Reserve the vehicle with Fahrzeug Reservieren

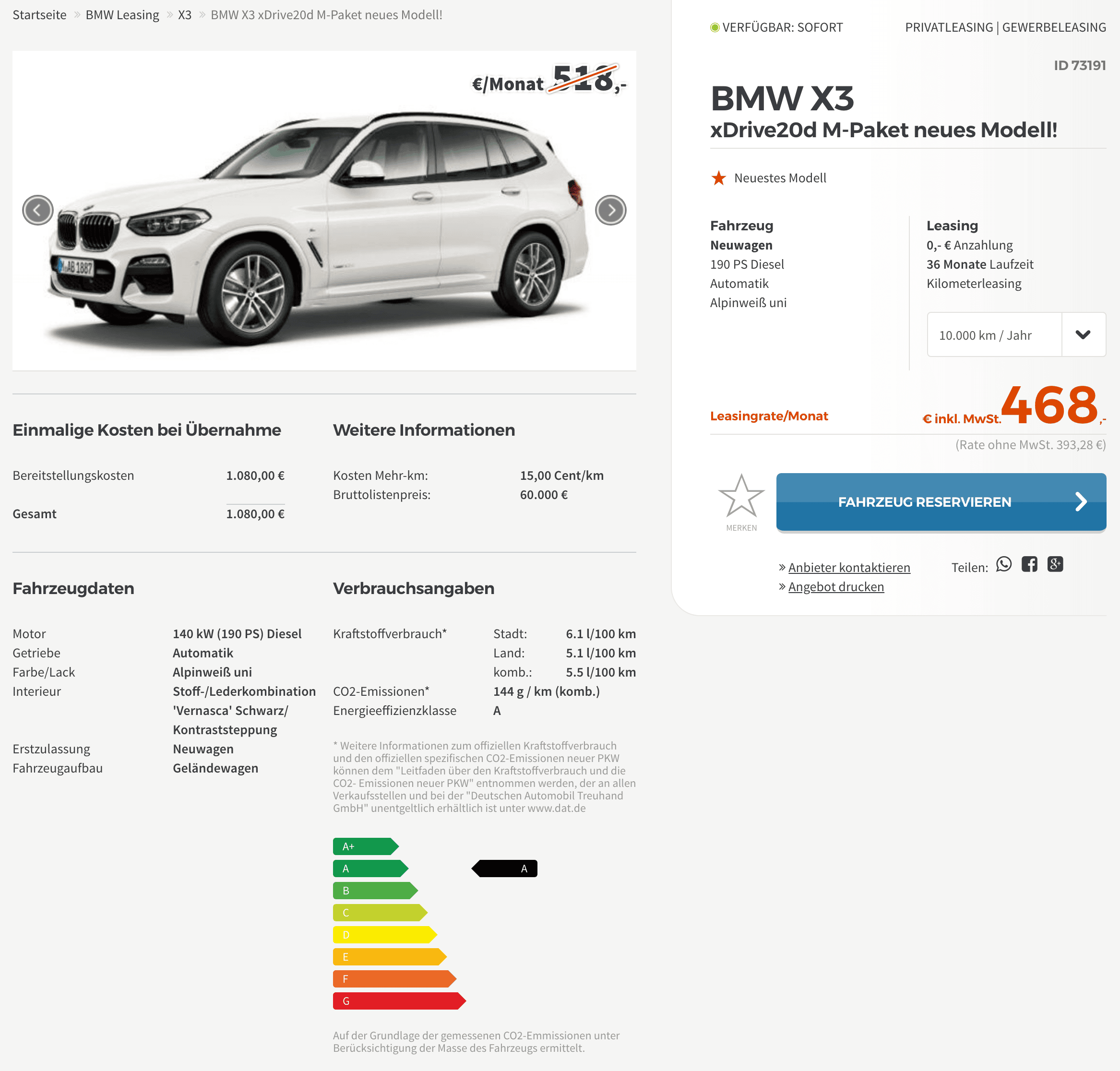pos(941,502)
